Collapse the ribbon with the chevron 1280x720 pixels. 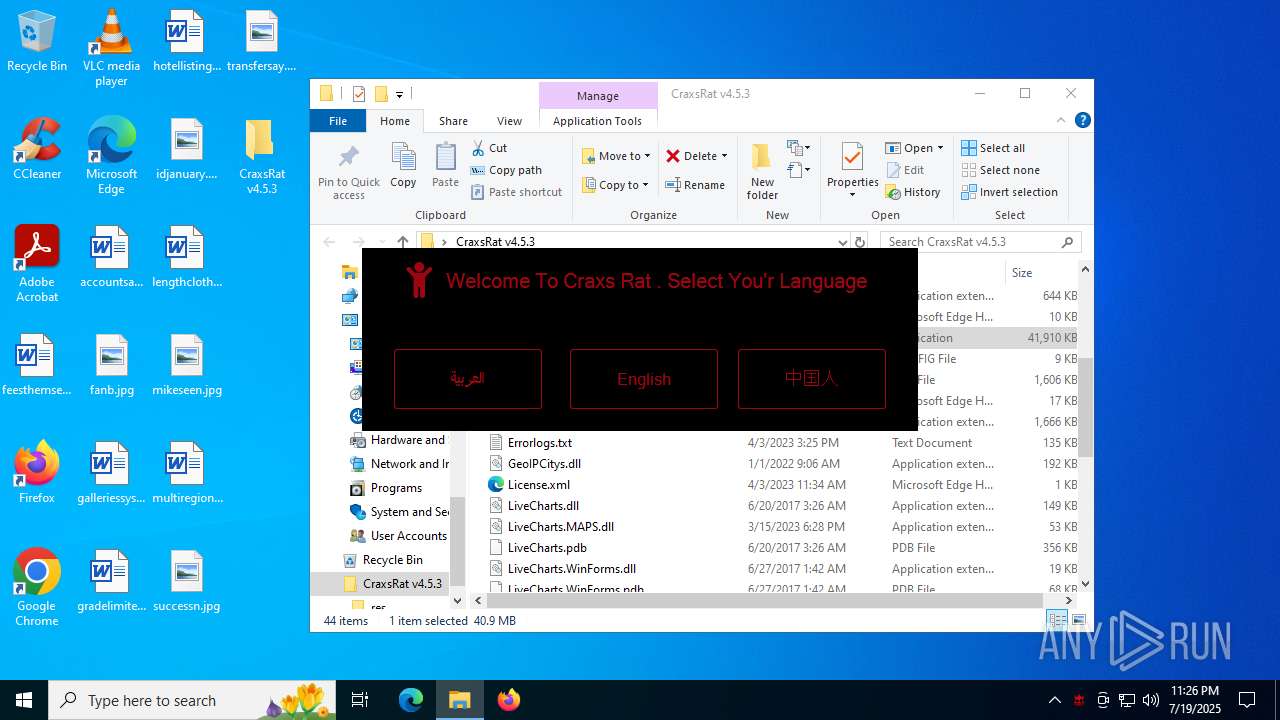1063,120
